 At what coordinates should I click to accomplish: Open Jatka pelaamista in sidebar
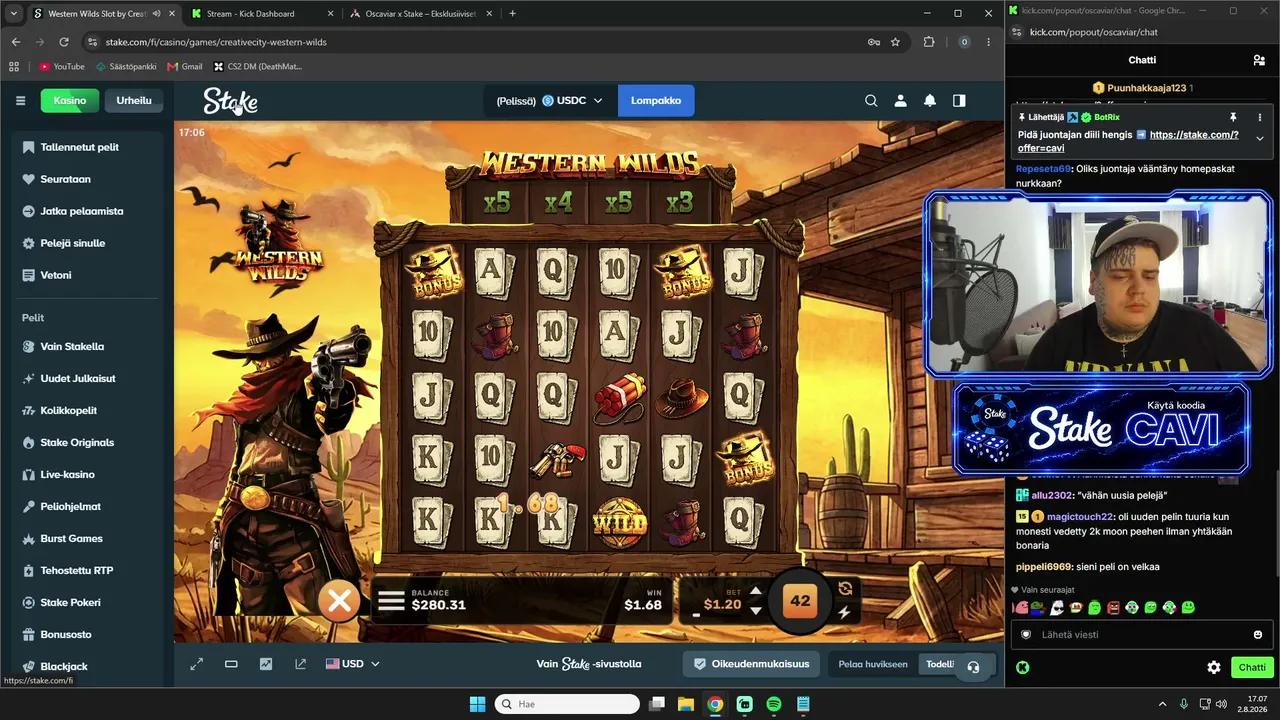[88, 211]
